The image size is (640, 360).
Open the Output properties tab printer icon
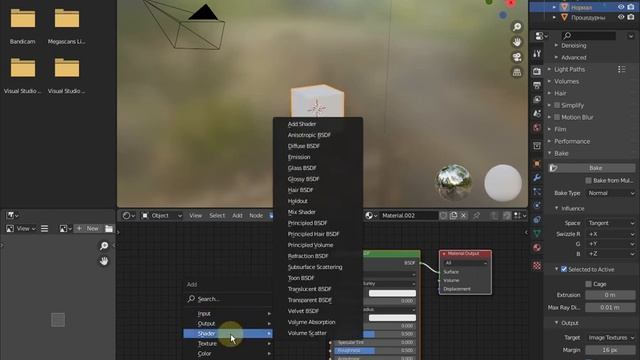[537, 85]
